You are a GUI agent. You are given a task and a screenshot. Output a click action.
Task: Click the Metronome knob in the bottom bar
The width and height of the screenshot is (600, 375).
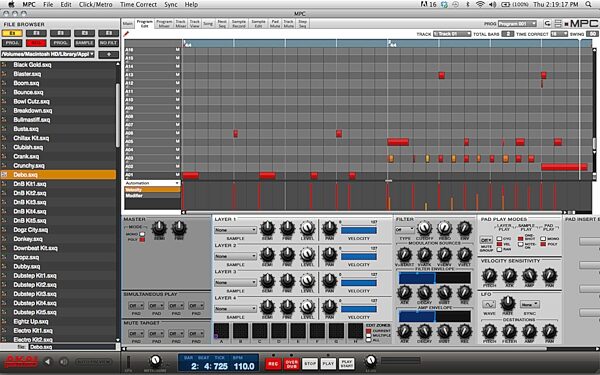point(155,360)
